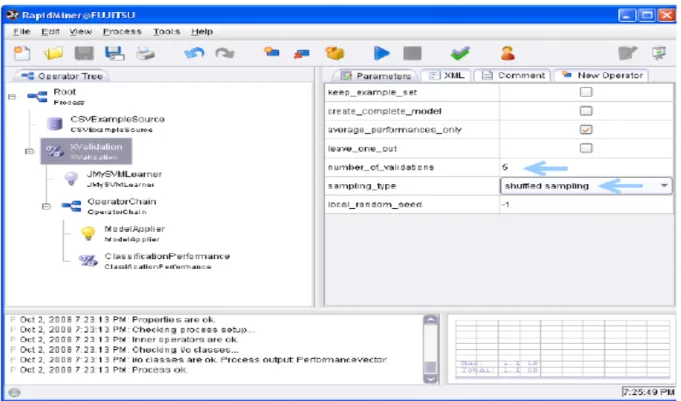The height and width of the screenshot is (401, 681).
Task: Switch to the XML tab
Action: coord(447,75)
